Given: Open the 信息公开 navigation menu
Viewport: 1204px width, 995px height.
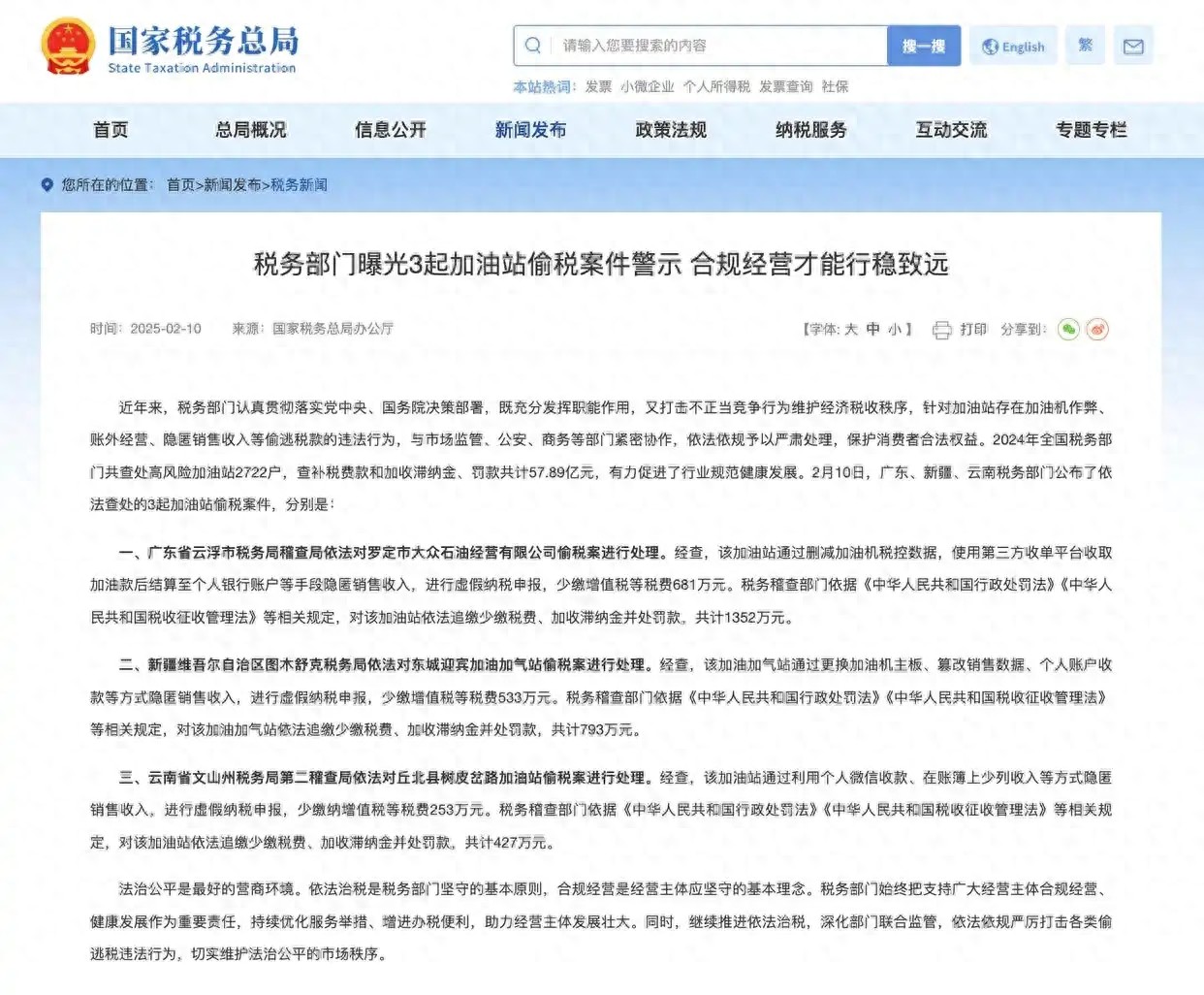Looking at the screenshot, I should coord(391,130).
